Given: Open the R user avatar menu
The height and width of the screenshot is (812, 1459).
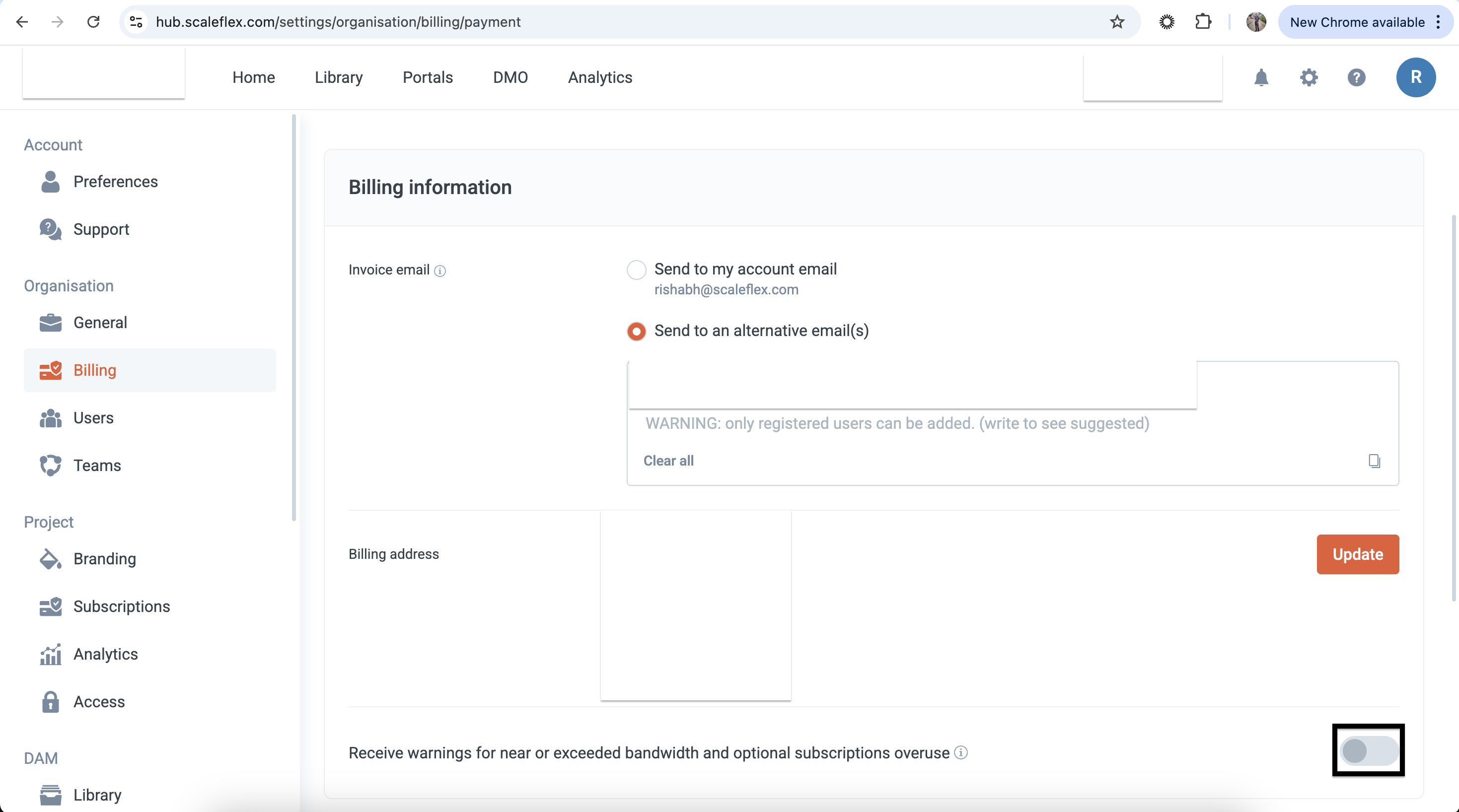Looking at the screenshot, I should click(1415, 77).
